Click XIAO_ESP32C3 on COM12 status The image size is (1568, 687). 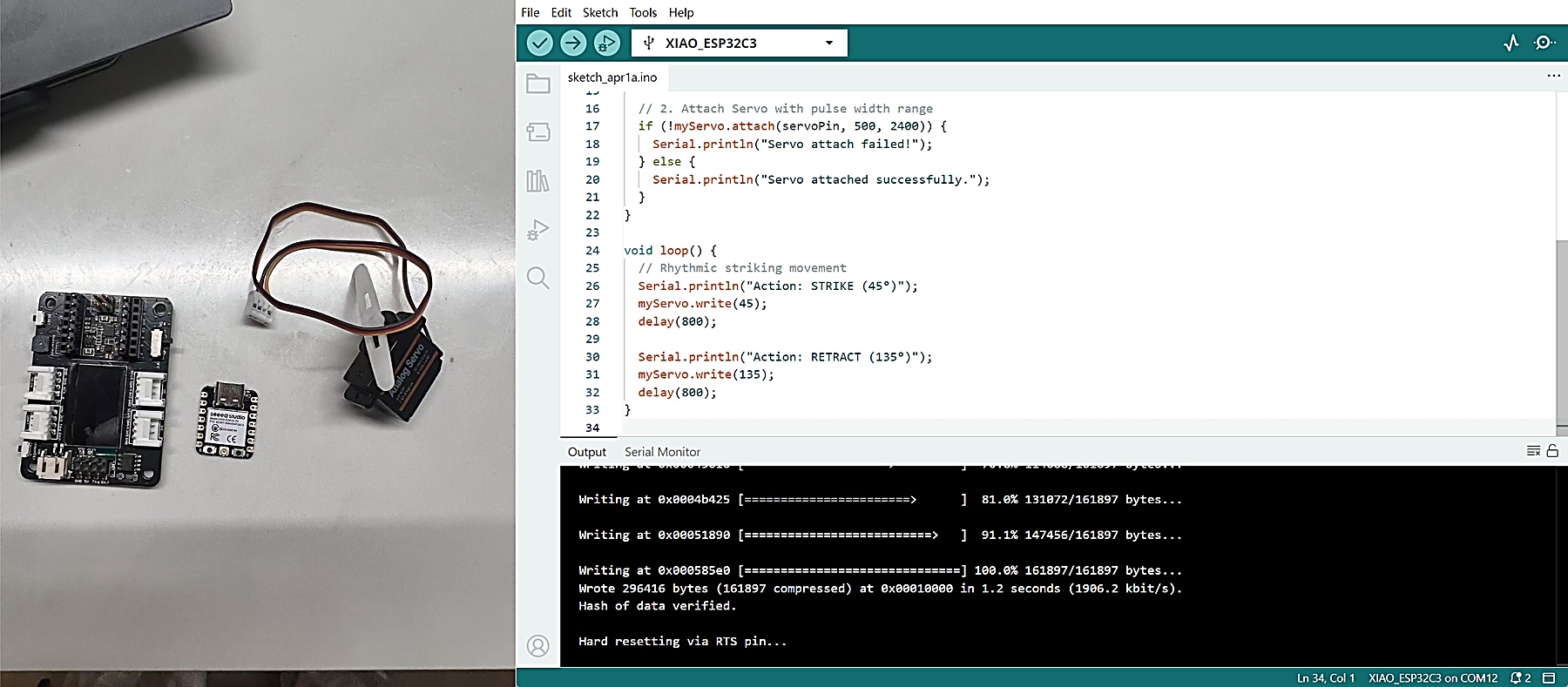coord(1433,677)
